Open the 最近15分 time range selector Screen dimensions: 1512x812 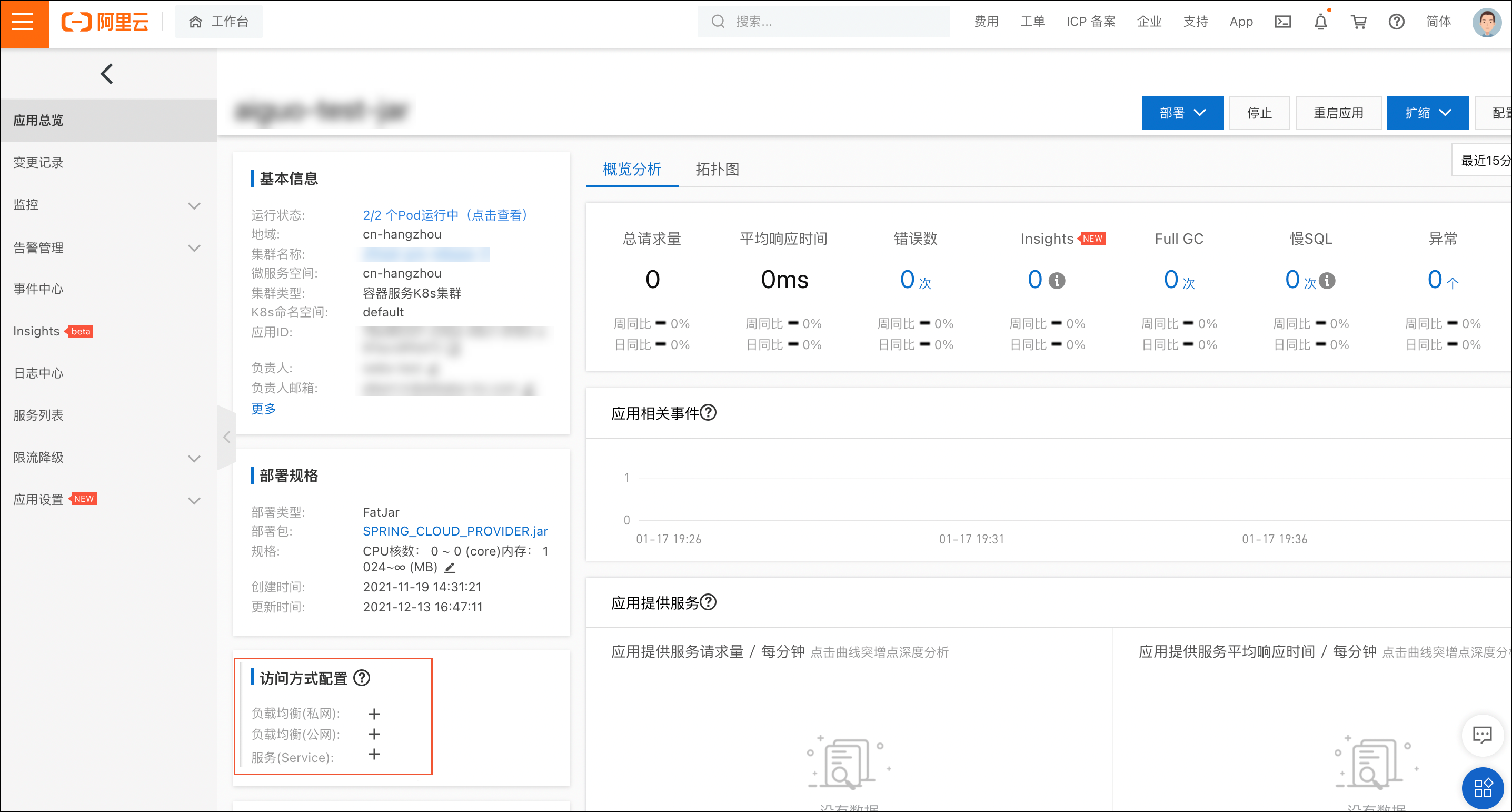tap(1481, 160)
